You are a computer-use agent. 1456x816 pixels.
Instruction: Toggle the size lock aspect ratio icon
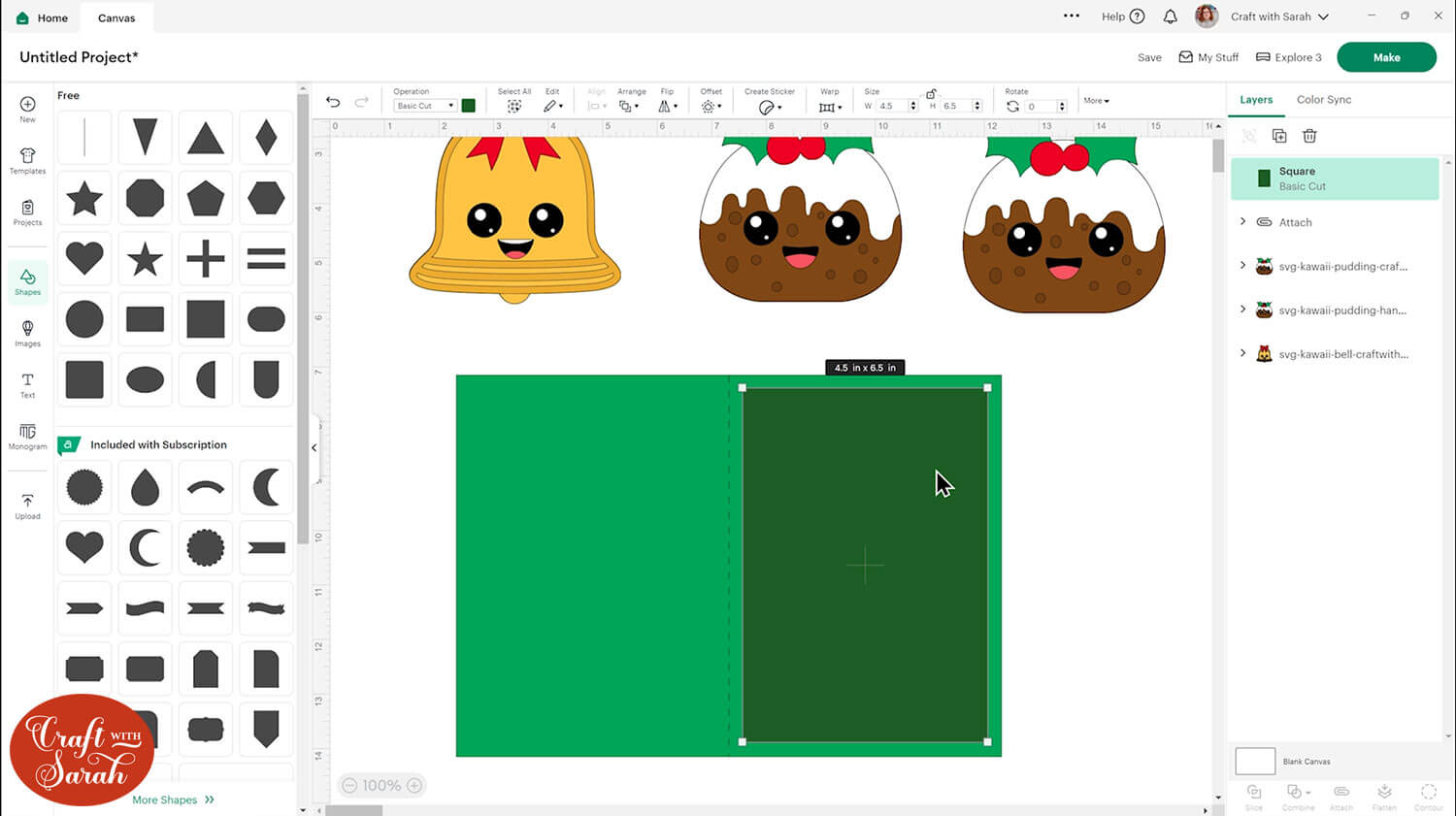(x=931, y=93)
